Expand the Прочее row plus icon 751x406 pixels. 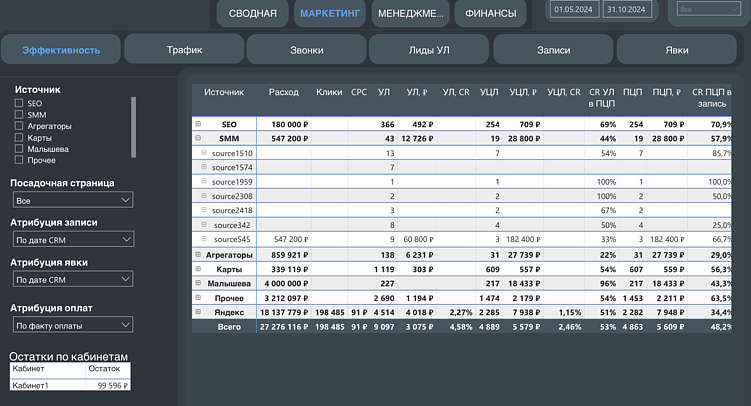pos(198,298)
